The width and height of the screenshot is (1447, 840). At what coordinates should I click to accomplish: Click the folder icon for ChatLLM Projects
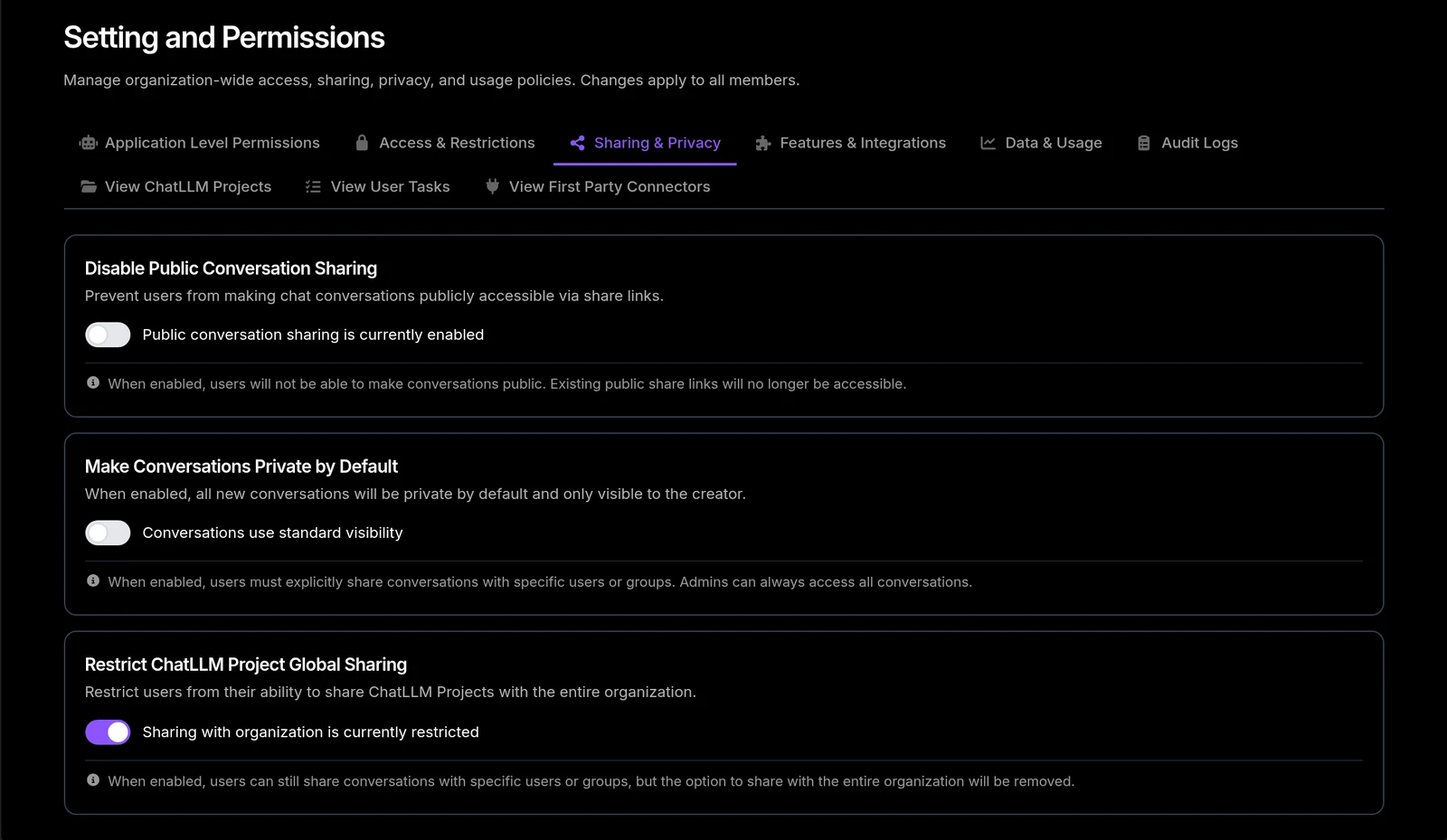pos(88,186)
